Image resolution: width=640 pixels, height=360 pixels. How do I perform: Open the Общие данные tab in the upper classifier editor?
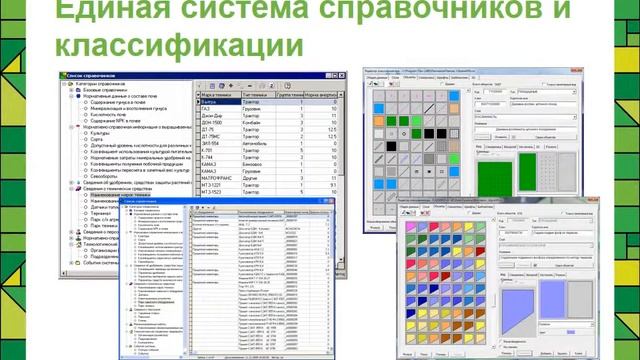[376, 78]
